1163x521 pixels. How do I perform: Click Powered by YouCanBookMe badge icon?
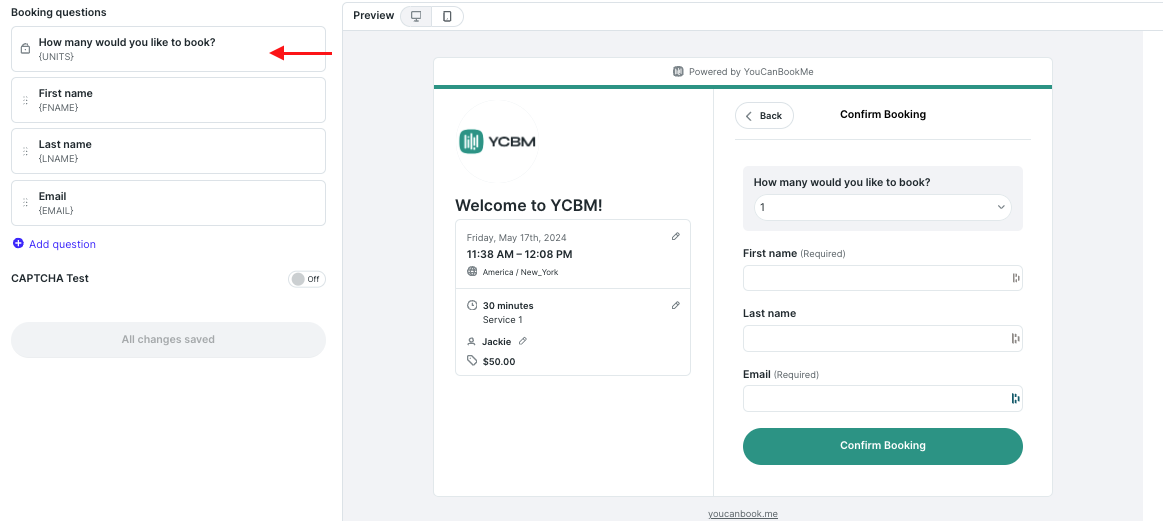tap(678, 72)
